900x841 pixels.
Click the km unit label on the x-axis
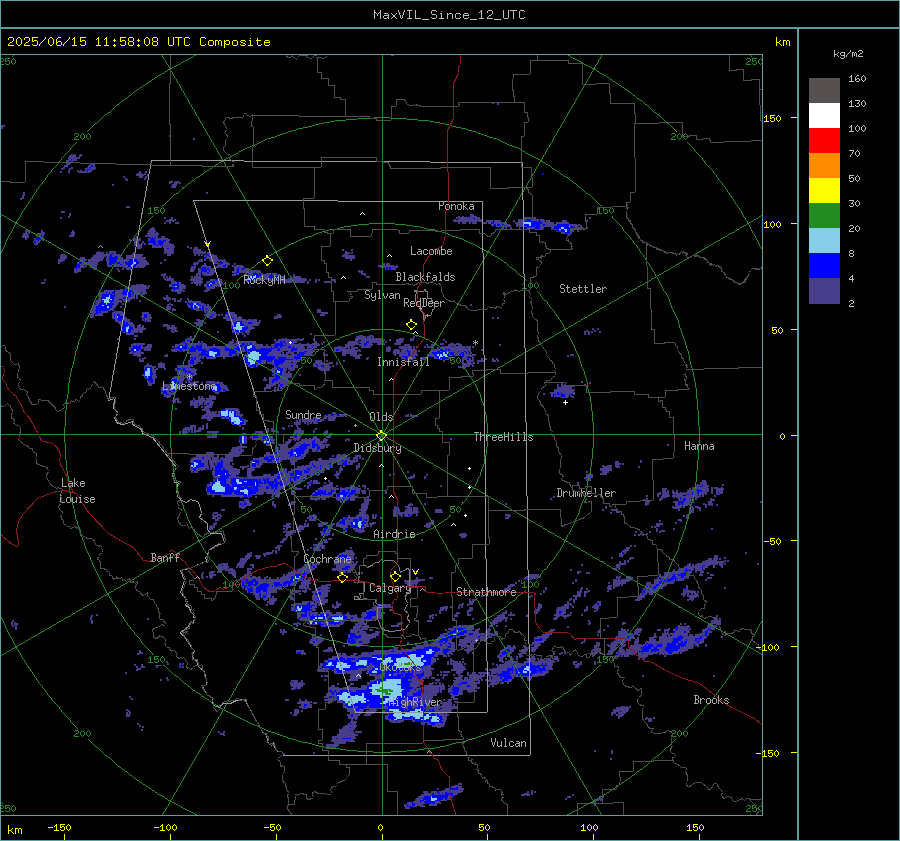point(14,830)
